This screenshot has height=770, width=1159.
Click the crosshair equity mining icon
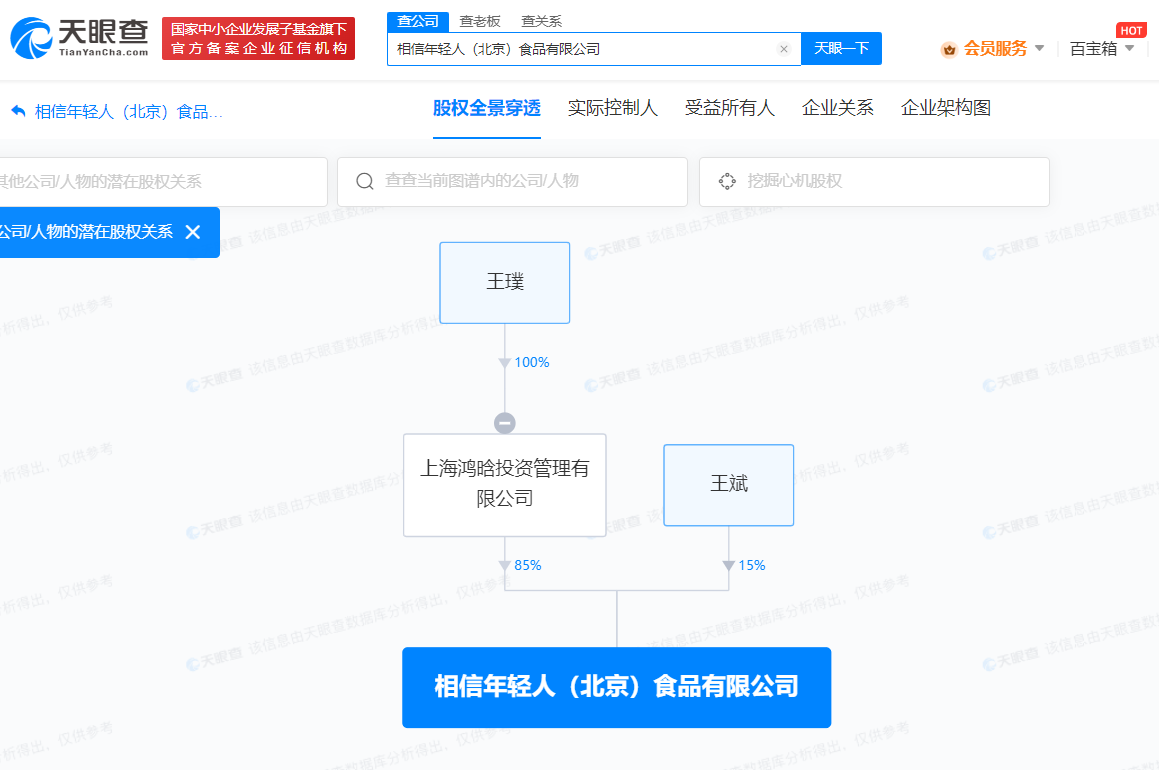tap(727, 181)
